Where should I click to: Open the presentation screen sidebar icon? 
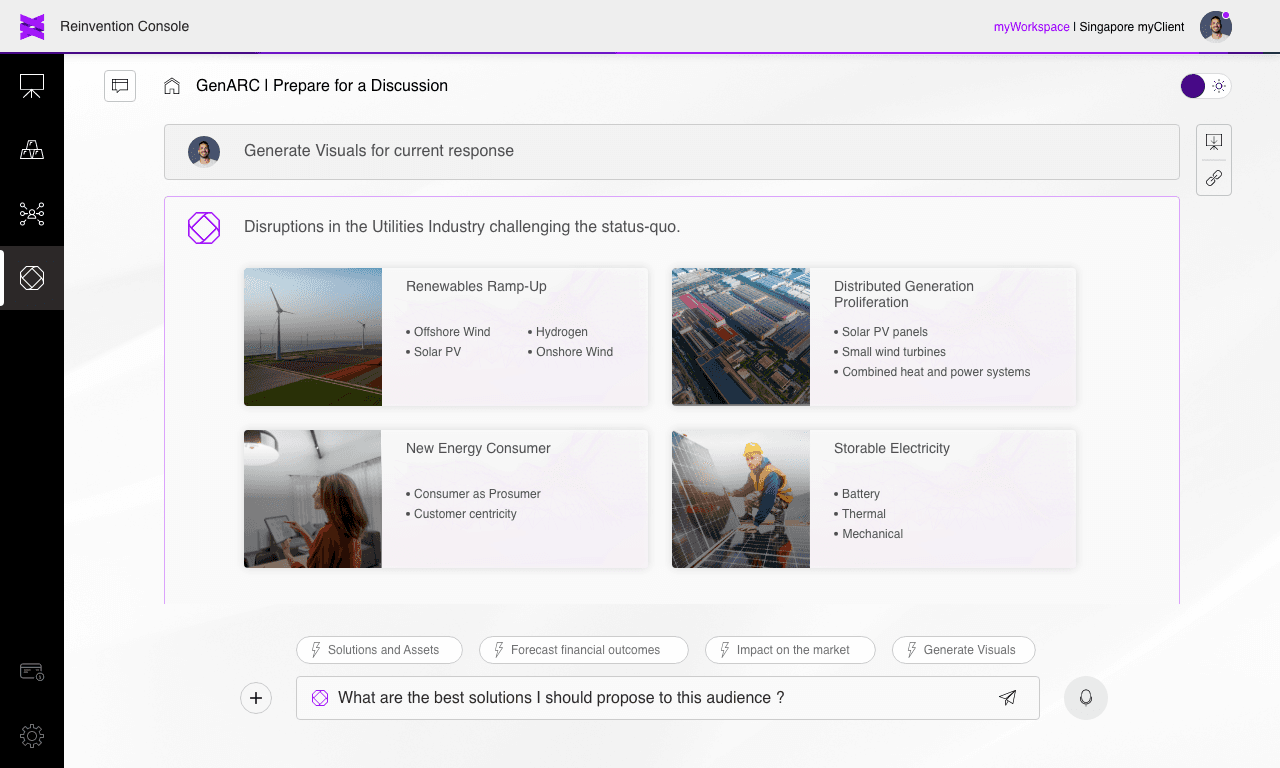click(x=32, y=86)
